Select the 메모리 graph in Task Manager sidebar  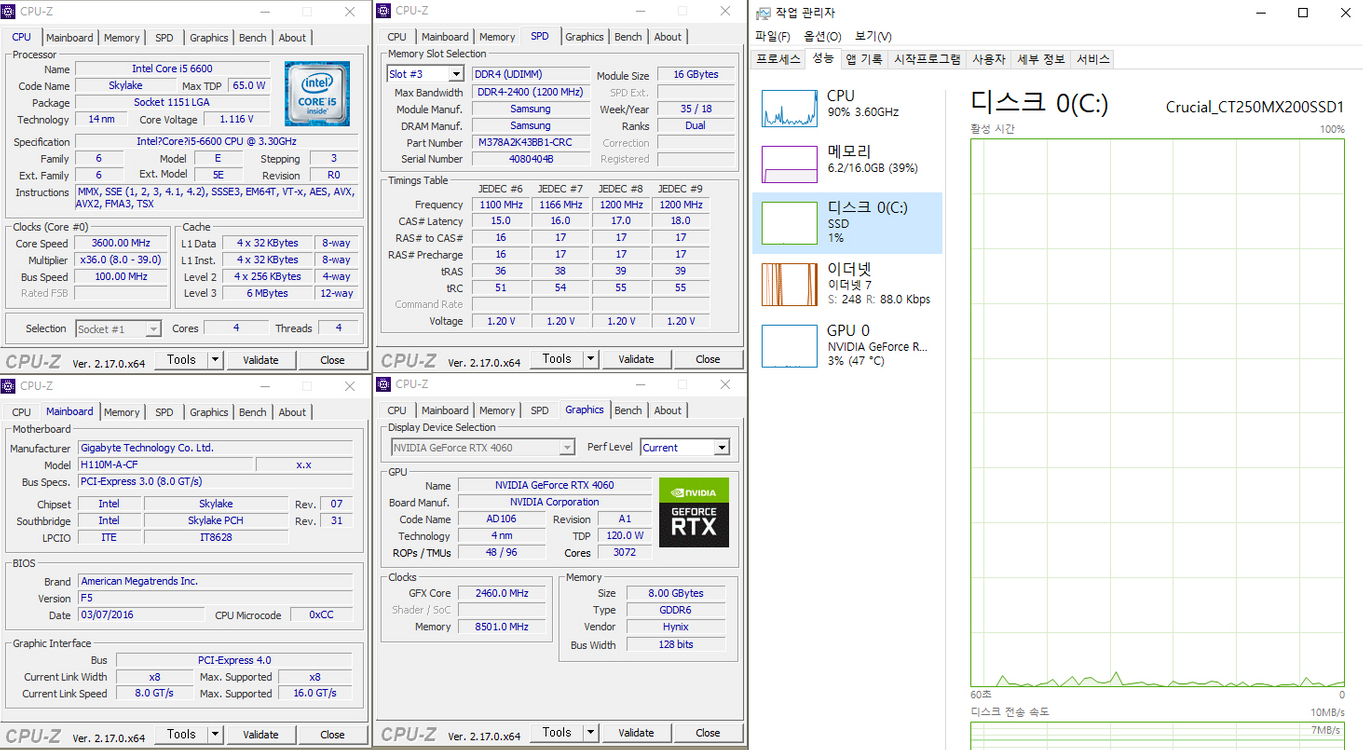tap(847, 163)
